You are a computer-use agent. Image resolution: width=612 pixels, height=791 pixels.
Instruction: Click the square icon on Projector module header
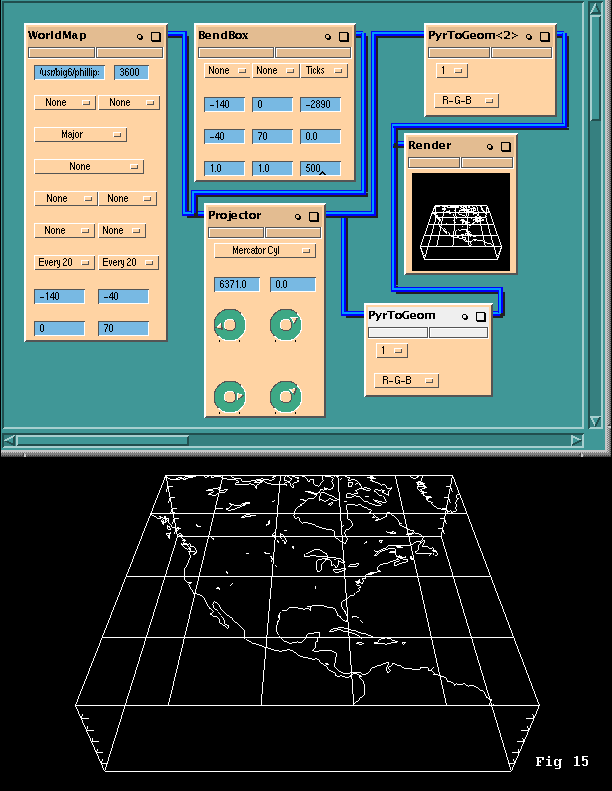click(313, 216)
